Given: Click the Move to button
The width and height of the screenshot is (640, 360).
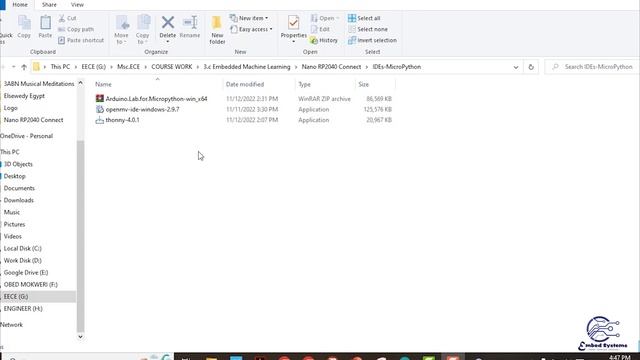Looking at the screenshot, I should [122, 29].
